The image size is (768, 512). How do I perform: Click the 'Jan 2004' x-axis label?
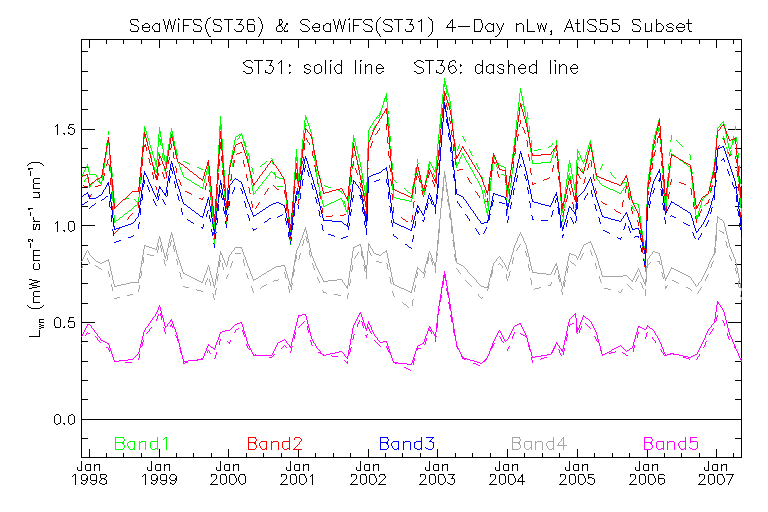(507, 473)
